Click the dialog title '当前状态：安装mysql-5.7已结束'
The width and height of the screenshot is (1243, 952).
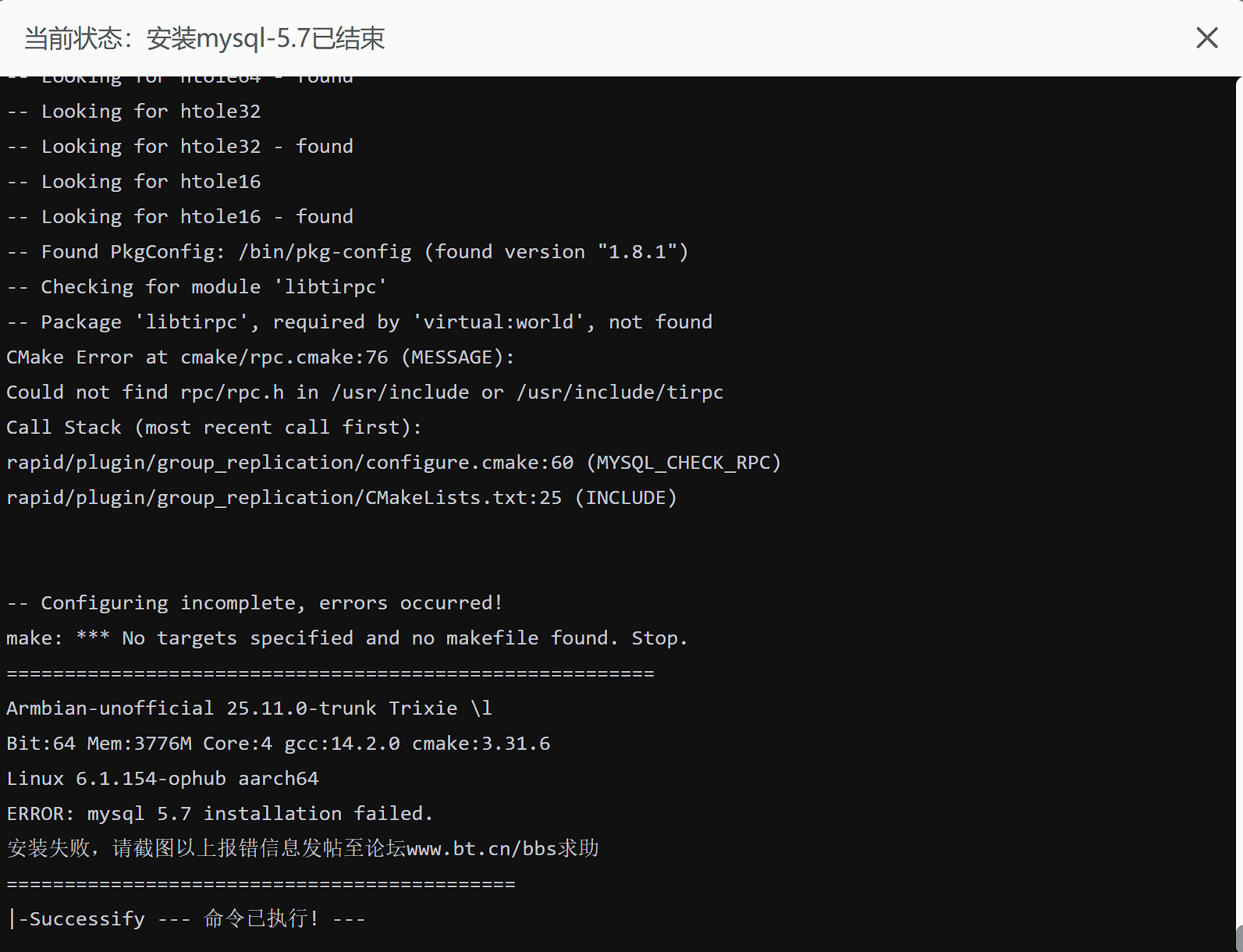(x=204, y=38)
